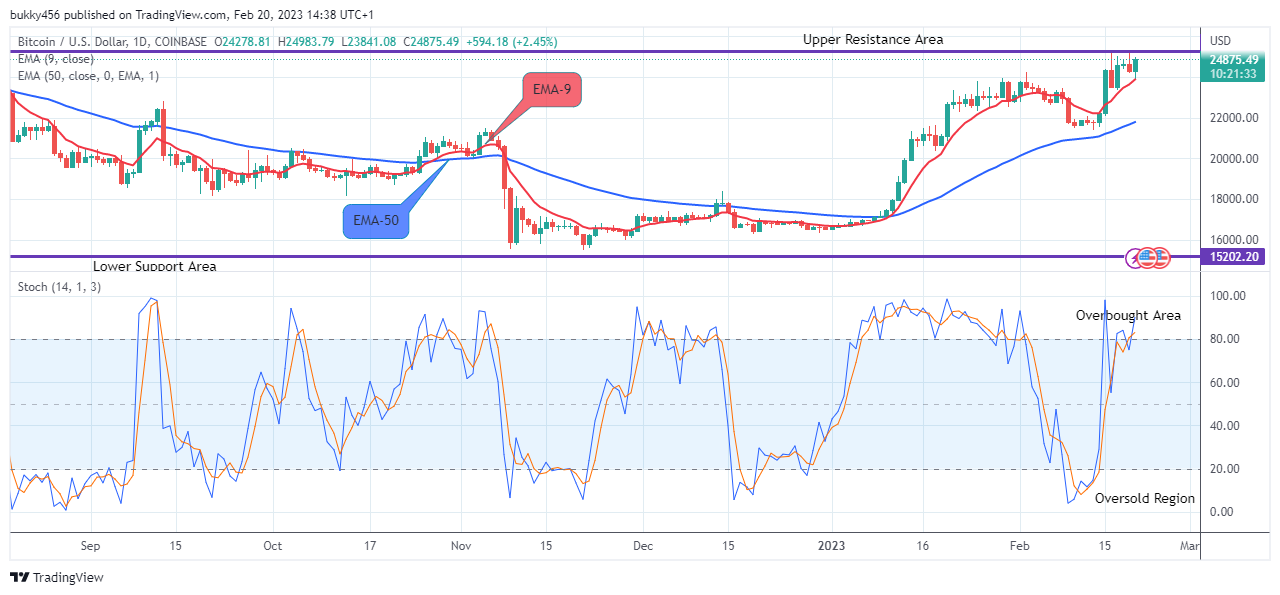Click the EMA-50 blue callout label
The image size is (1280, 595).
point(376,220)
